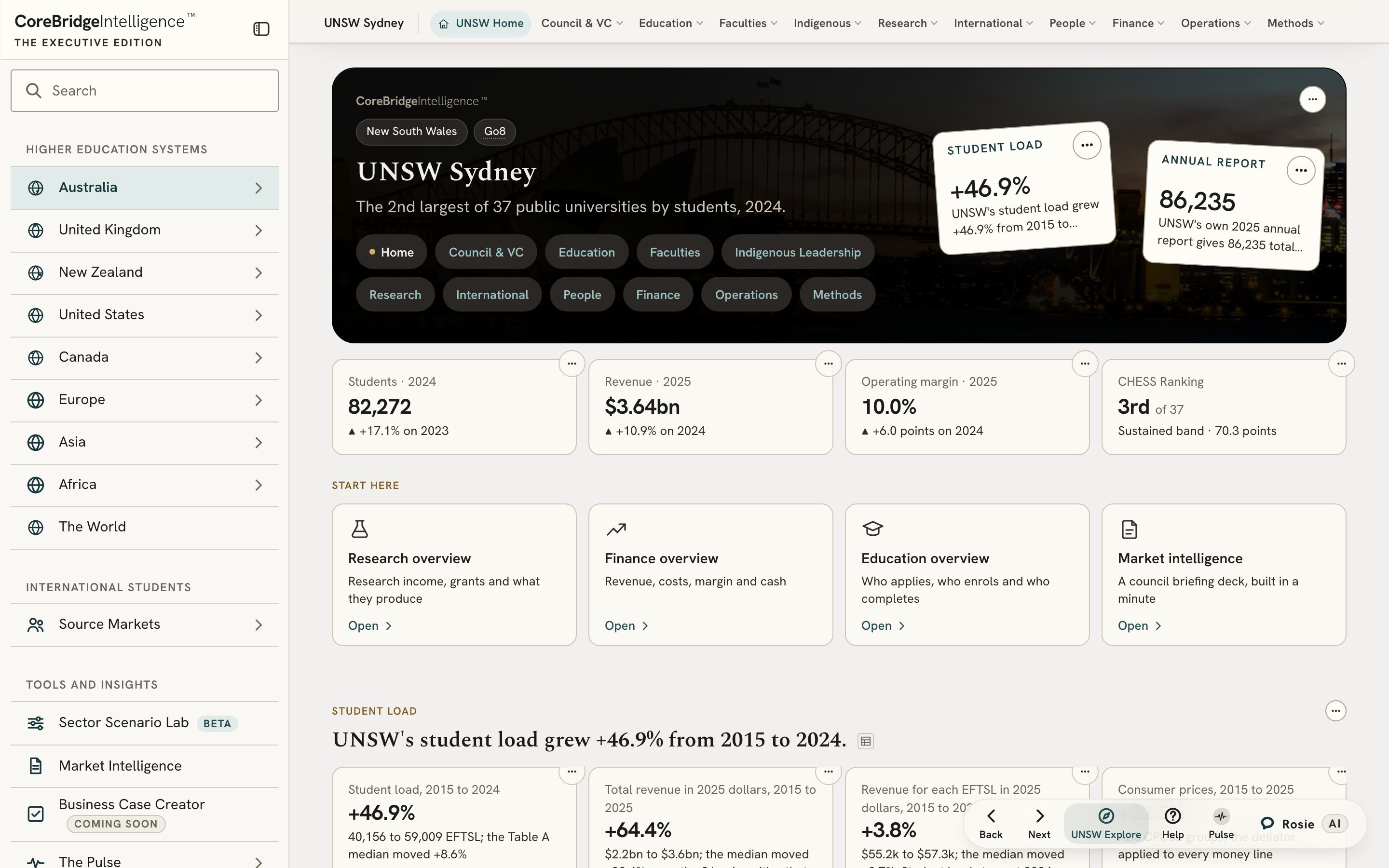Open the Operating margin tile's options menu

pos(1085,364)
